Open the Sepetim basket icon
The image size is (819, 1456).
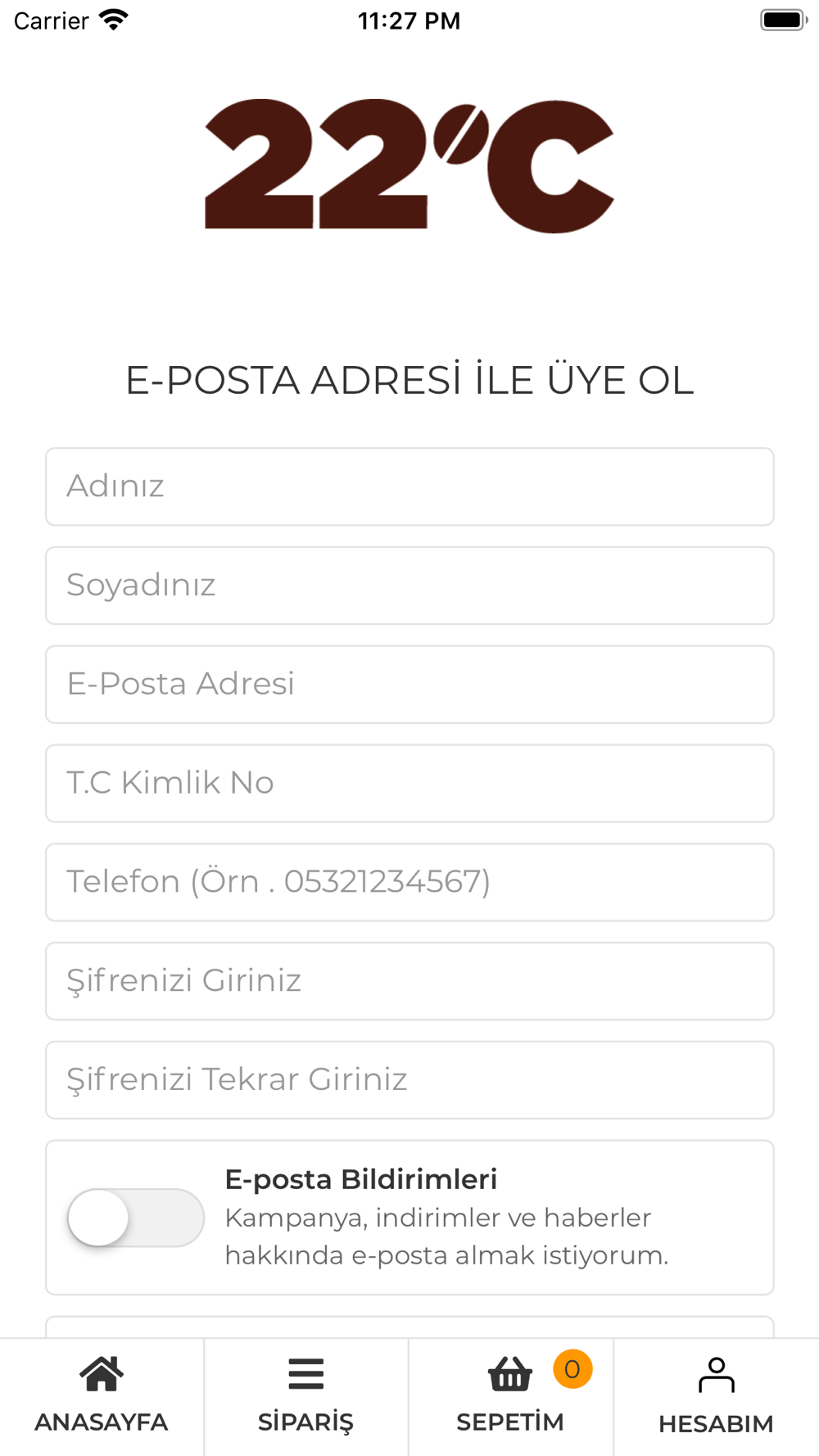[x=510, y=1374]
